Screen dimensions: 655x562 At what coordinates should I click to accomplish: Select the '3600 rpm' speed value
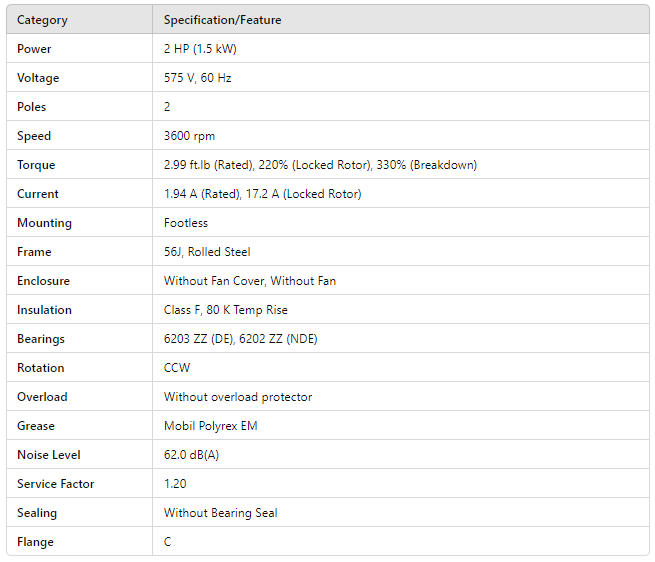point(189,136)
